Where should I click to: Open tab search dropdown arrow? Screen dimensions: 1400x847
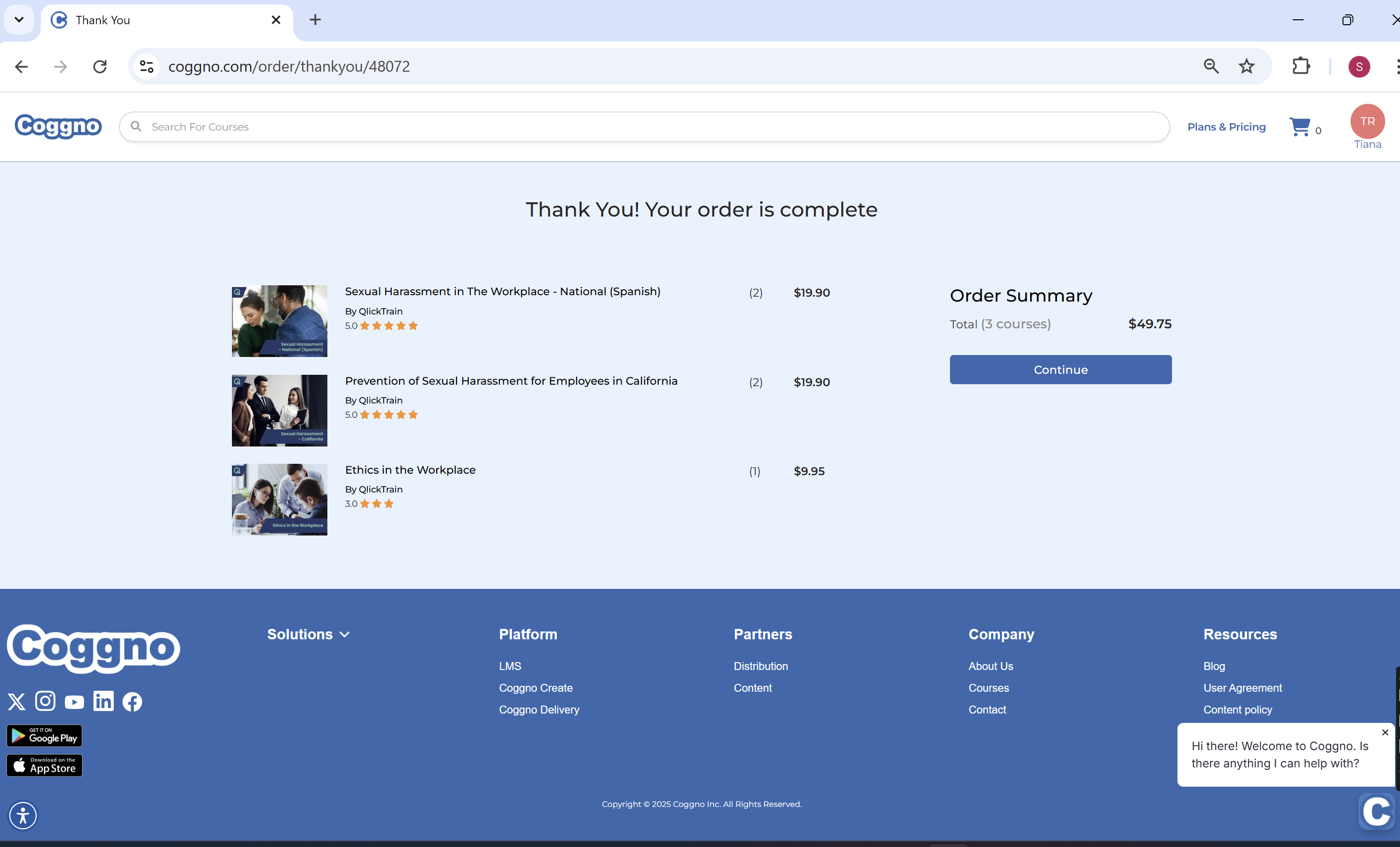coord(19,20)
